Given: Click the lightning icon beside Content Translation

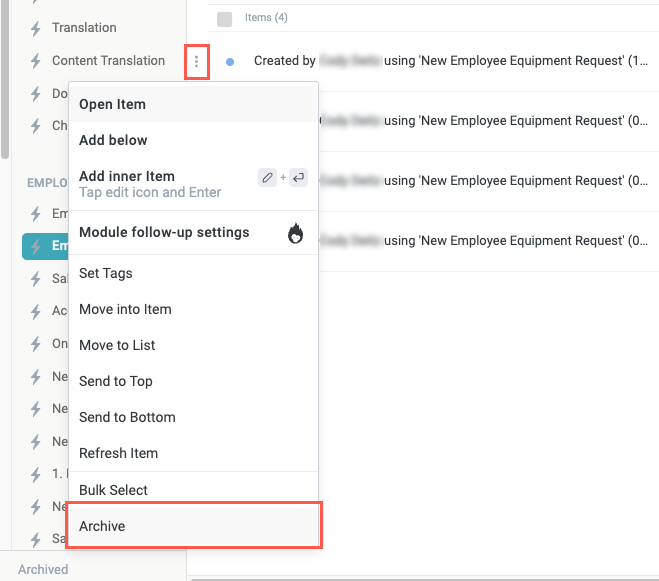Looking at the screenshot, I should coord(36,61).
